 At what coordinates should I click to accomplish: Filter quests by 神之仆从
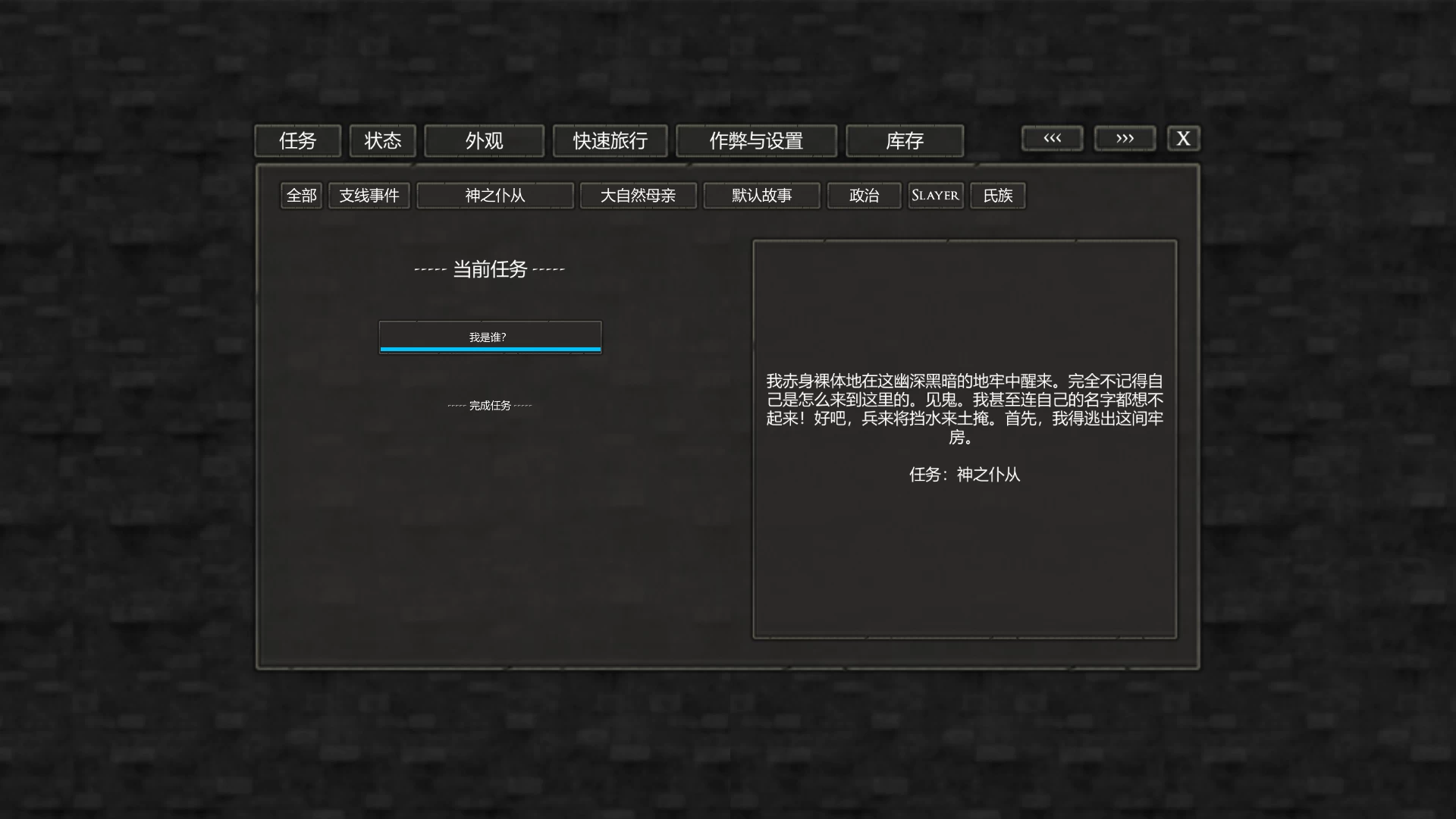pos(494,196)
